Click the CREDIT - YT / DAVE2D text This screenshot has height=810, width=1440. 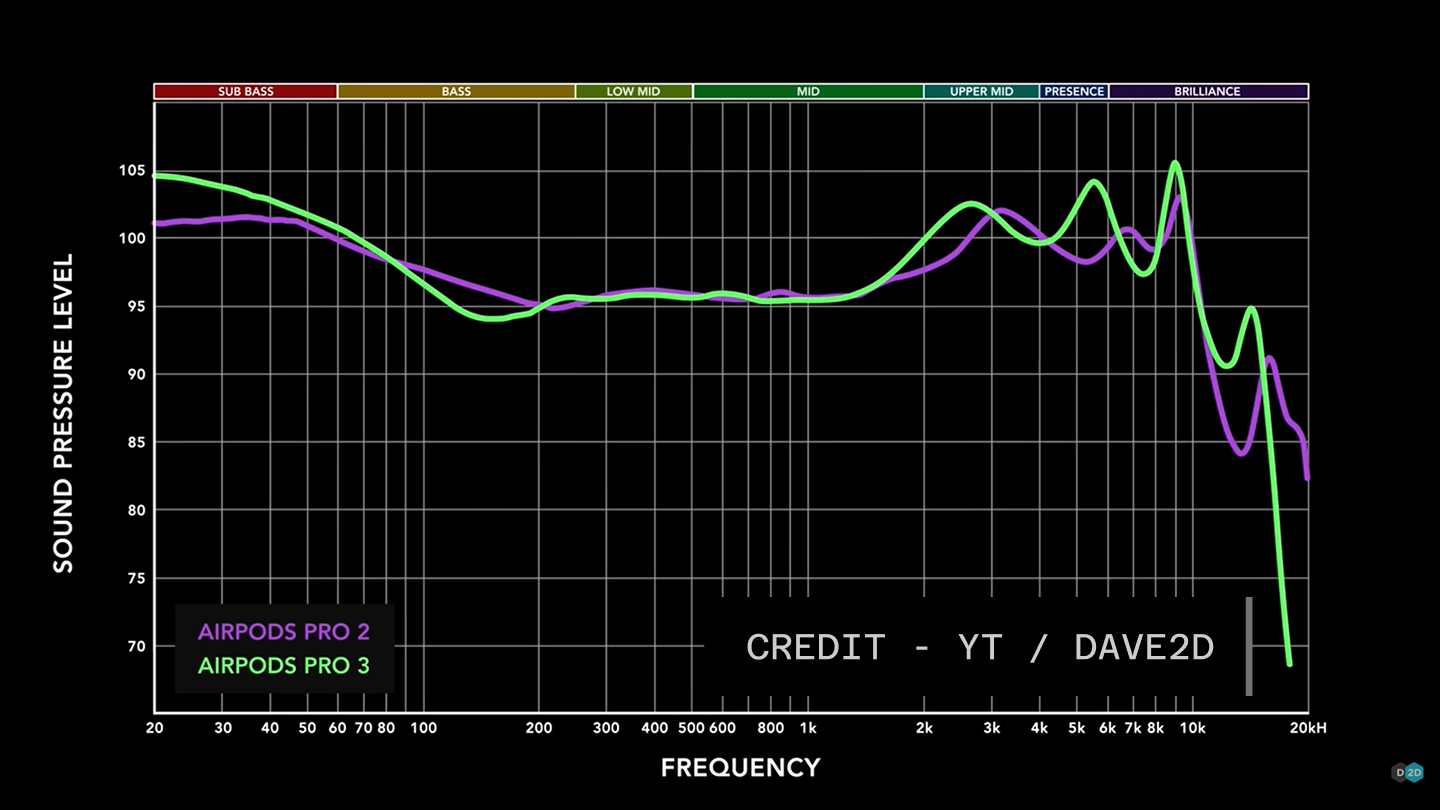coord(980,647)
